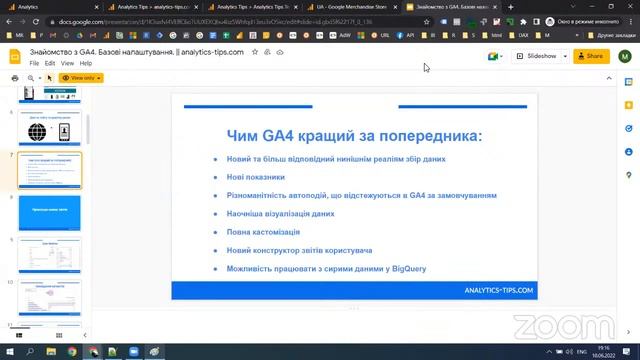Open Zoom app in taskbar
Screen dimensions: 640x360
click(x=134, y=351)
